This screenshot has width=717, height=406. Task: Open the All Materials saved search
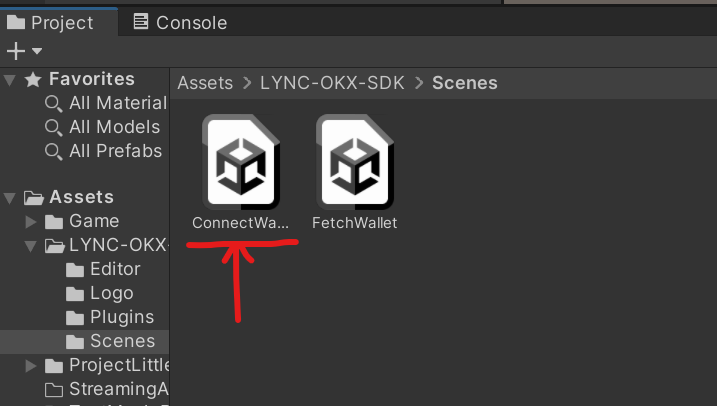(x=106, y=103)
